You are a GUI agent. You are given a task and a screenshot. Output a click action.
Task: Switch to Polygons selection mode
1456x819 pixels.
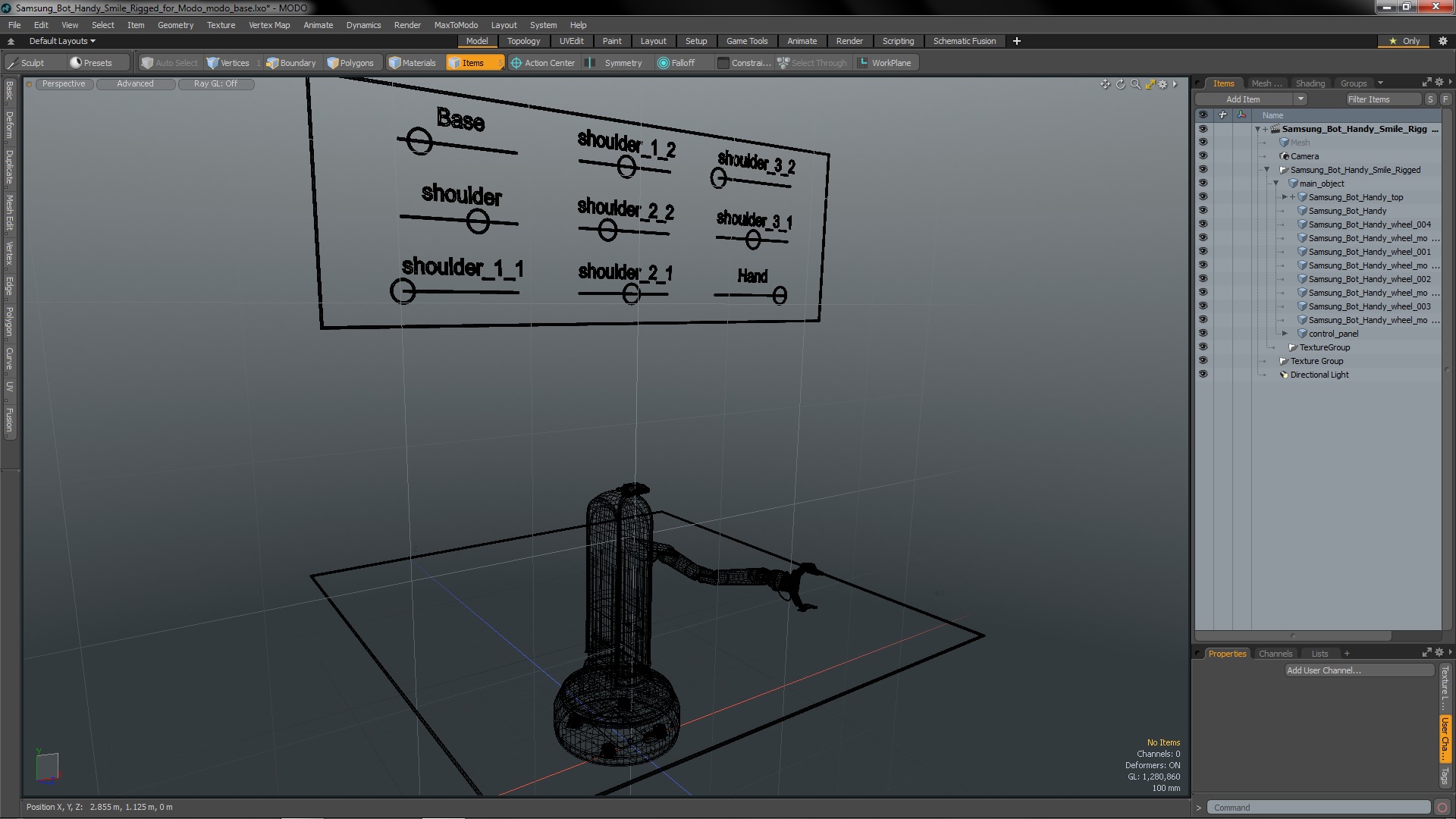click(x=350, y=63)
